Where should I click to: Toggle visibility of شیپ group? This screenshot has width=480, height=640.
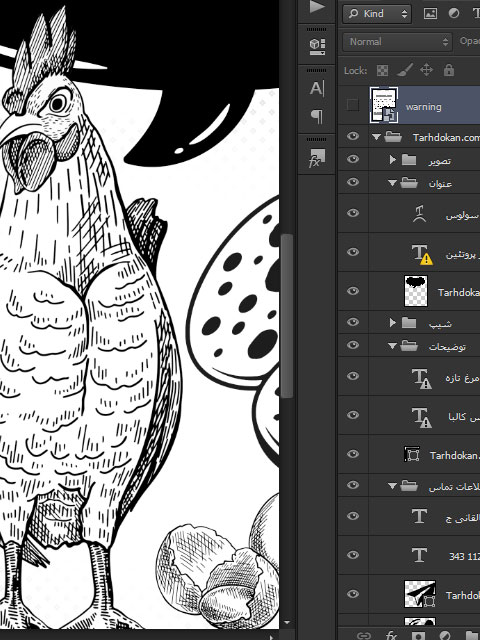[x=353, y=322]
